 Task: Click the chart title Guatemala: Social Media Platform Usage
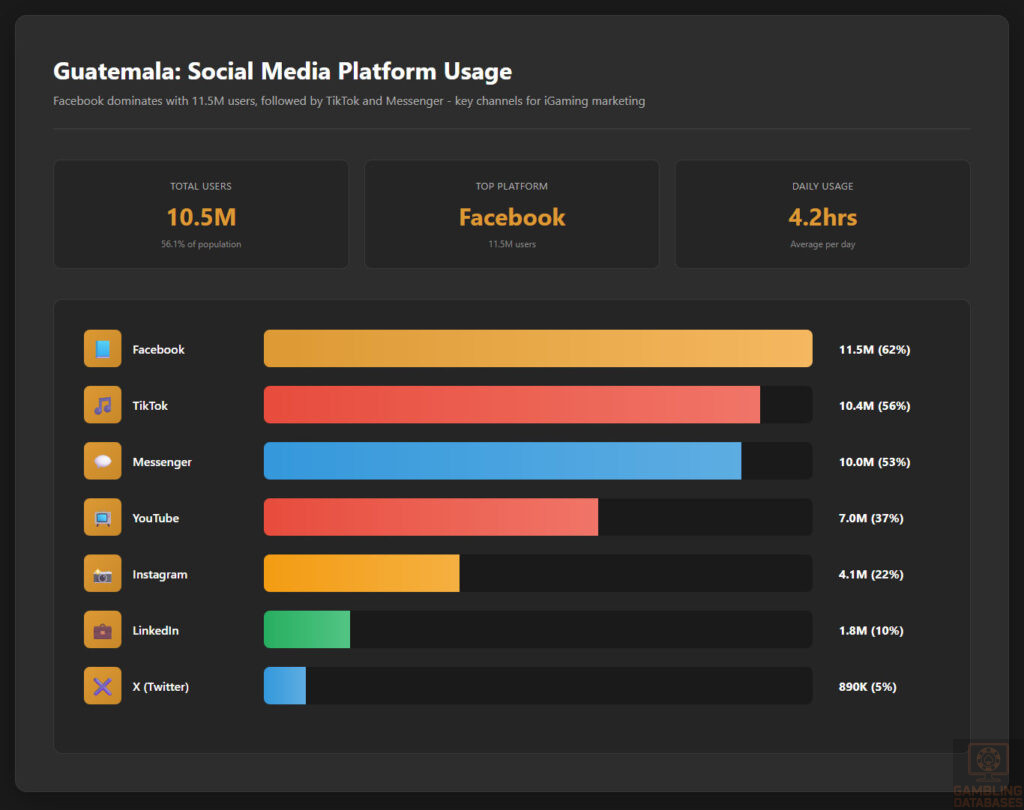click(283, 71)
